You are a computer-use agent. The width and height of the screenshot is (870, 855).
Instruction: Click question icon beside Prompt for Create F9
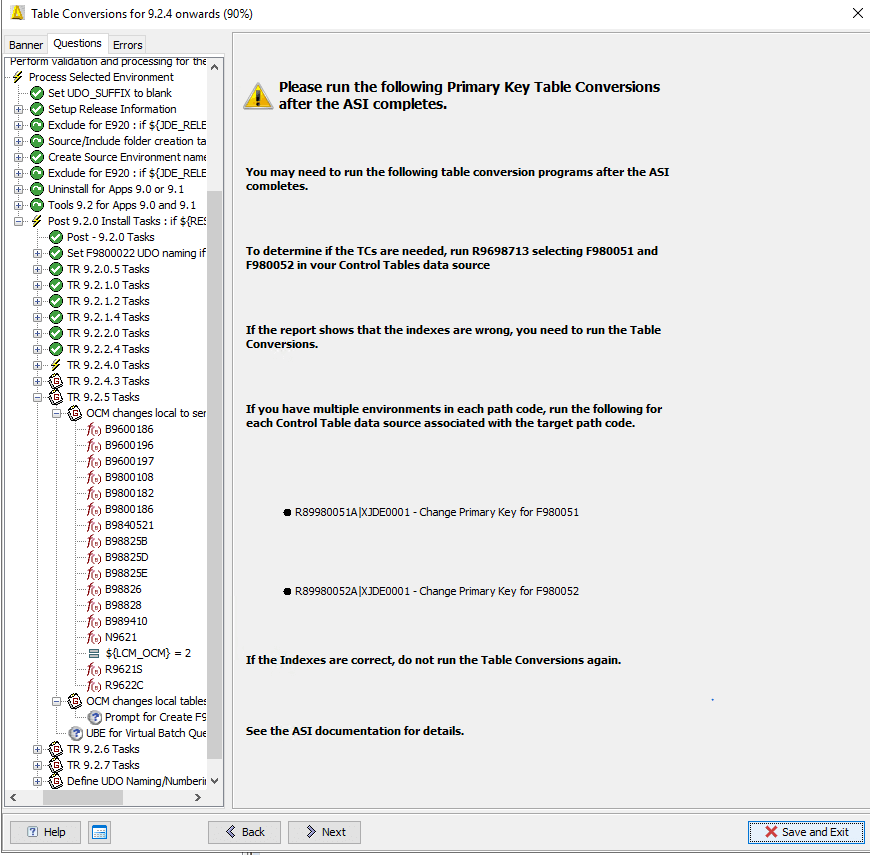pos(94,717)
